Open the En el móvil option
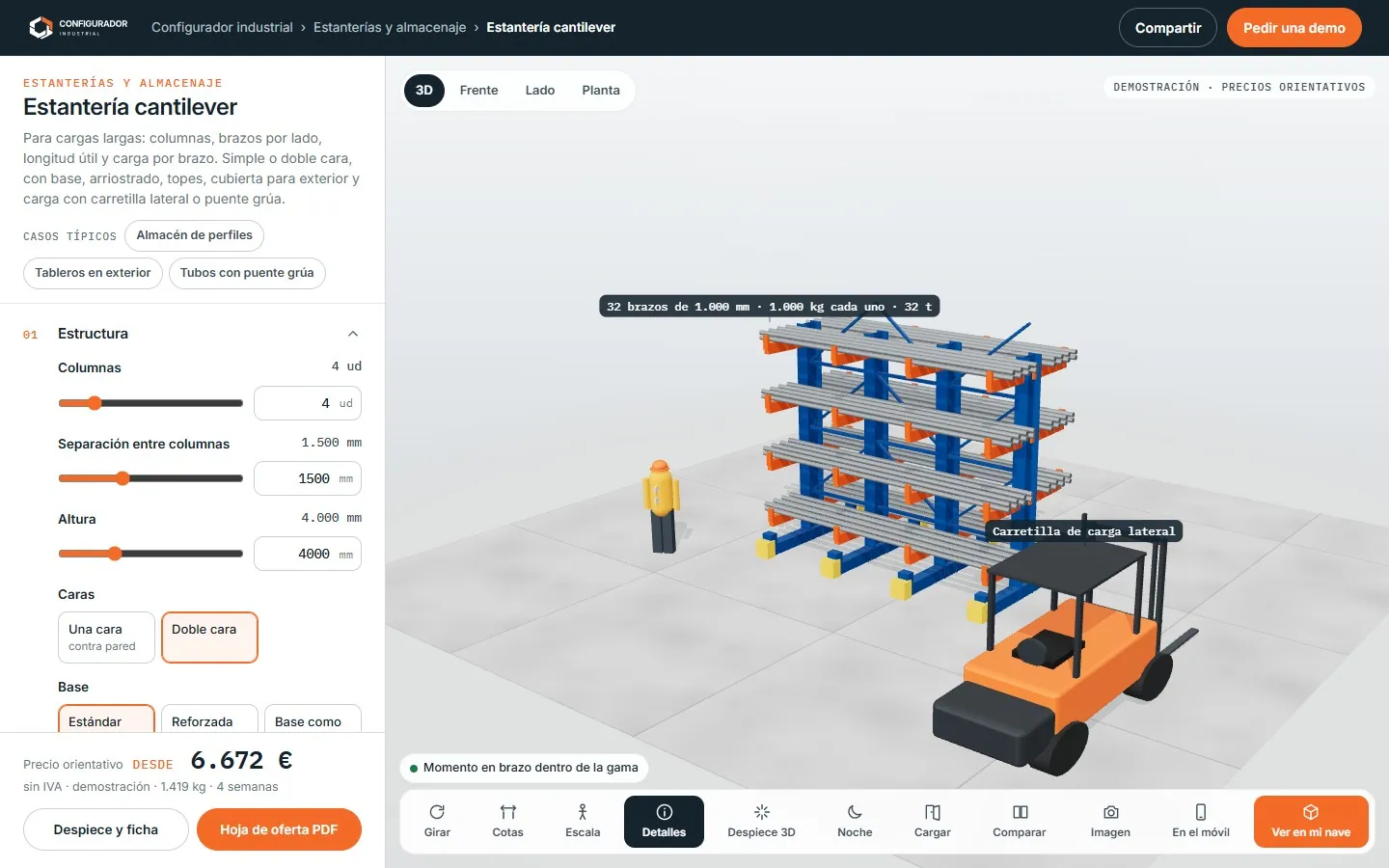1389x868 pixels. tap(1201, 822)
